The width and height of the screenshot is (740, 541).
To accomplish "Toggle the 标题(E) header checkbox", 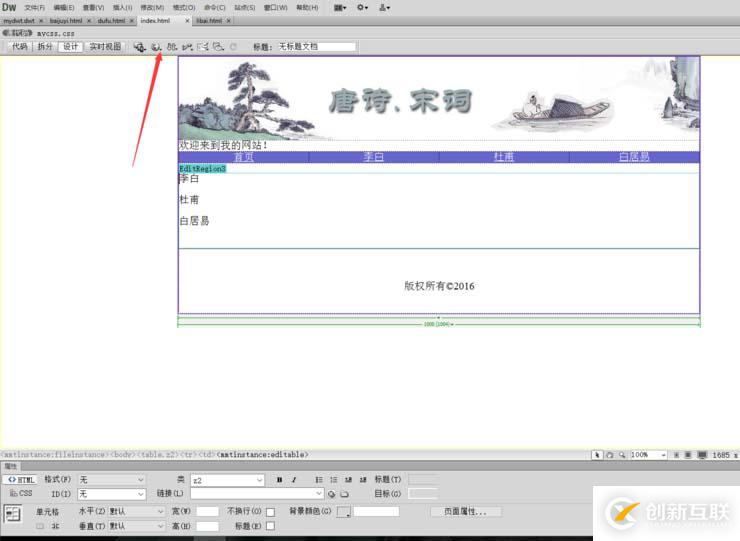I will (270, 526).
